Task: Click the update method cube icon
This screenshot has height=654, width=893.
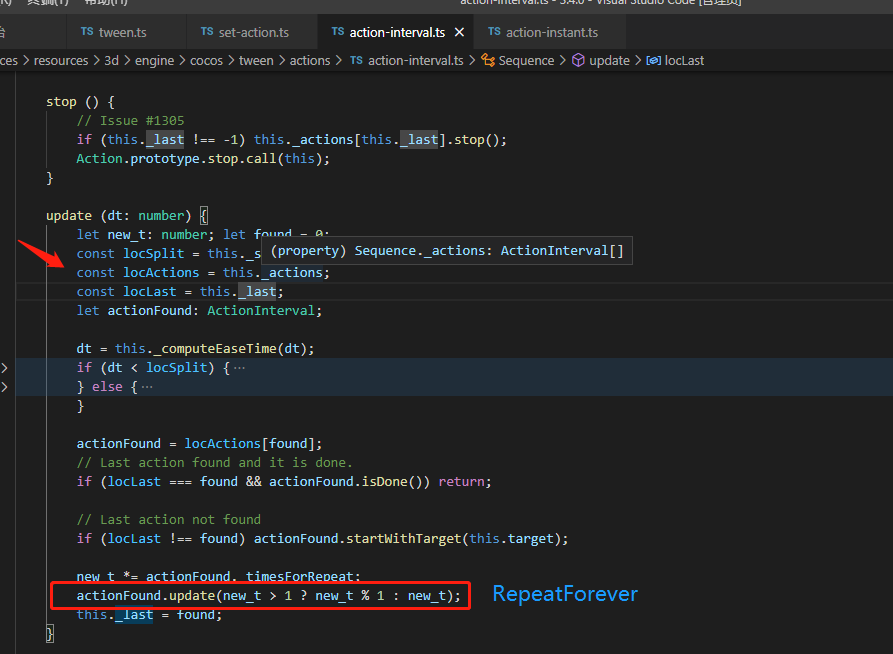Action: pyautogui.click(x=578, y=60)
